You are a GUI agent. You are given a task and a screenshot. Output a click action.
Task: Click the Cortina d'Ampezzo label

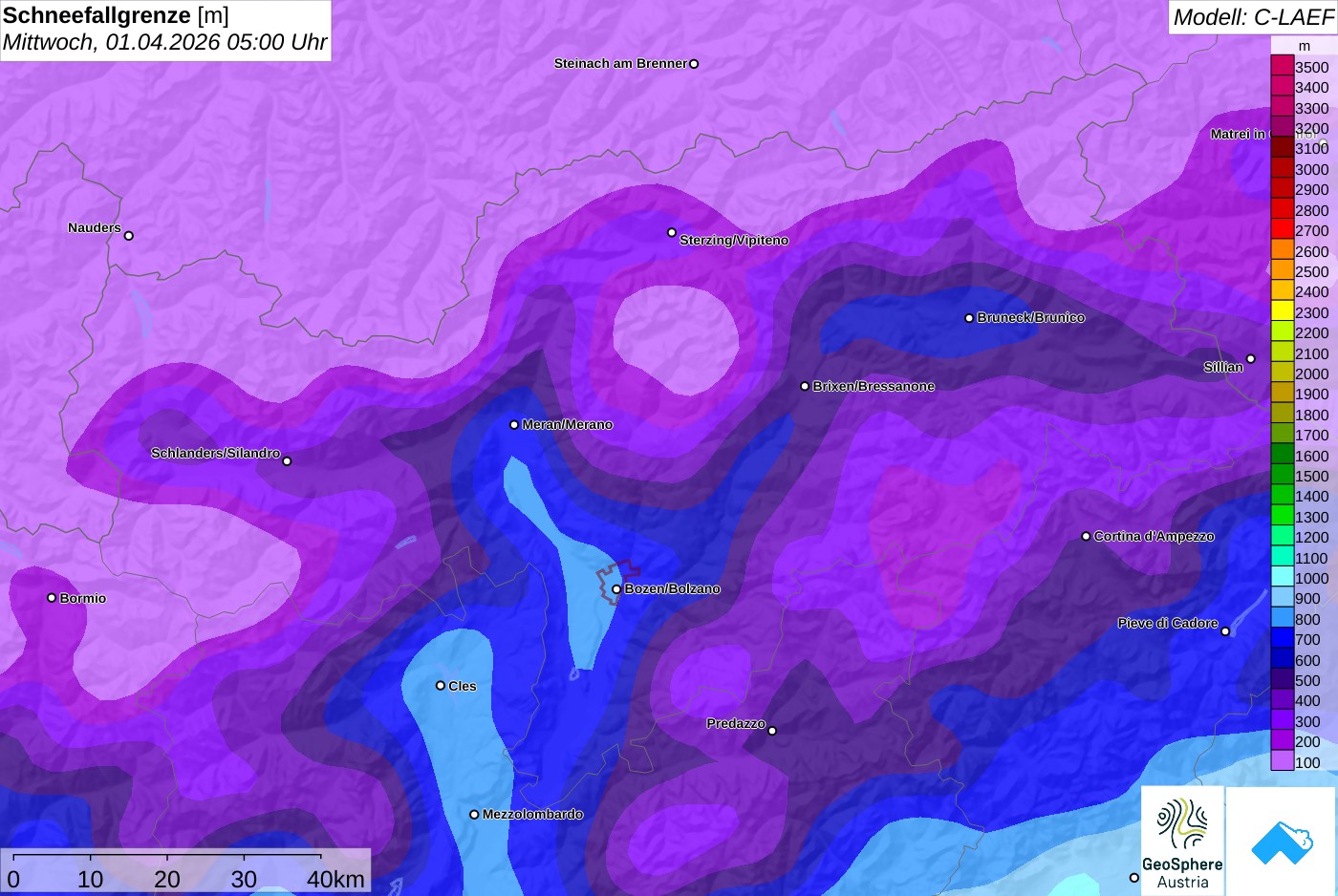click(x=1155, y=537)
